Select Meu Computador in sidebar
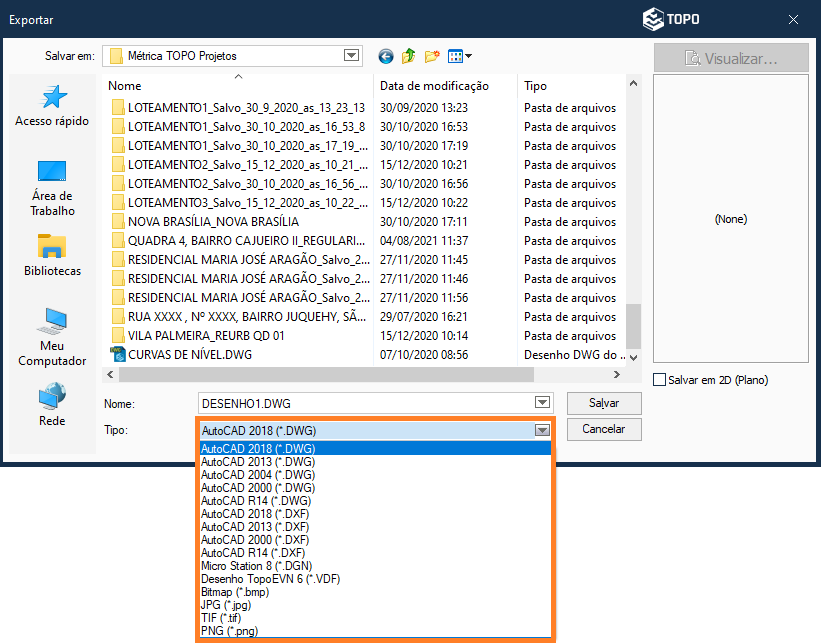Screen dimensions: 821x644 pyautogui.click(x=52, y=337)
